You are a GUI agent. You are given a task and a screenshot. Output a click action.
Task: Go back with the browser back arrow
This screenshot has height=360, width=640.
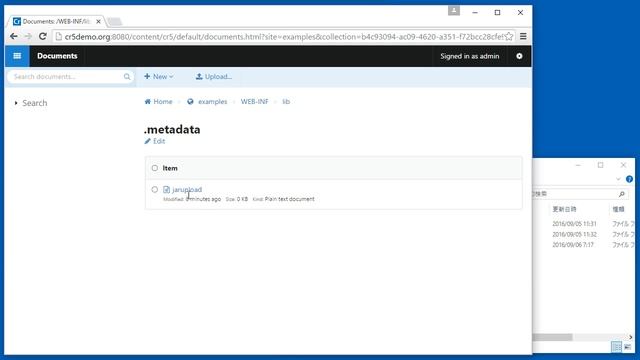click(13, 36)
